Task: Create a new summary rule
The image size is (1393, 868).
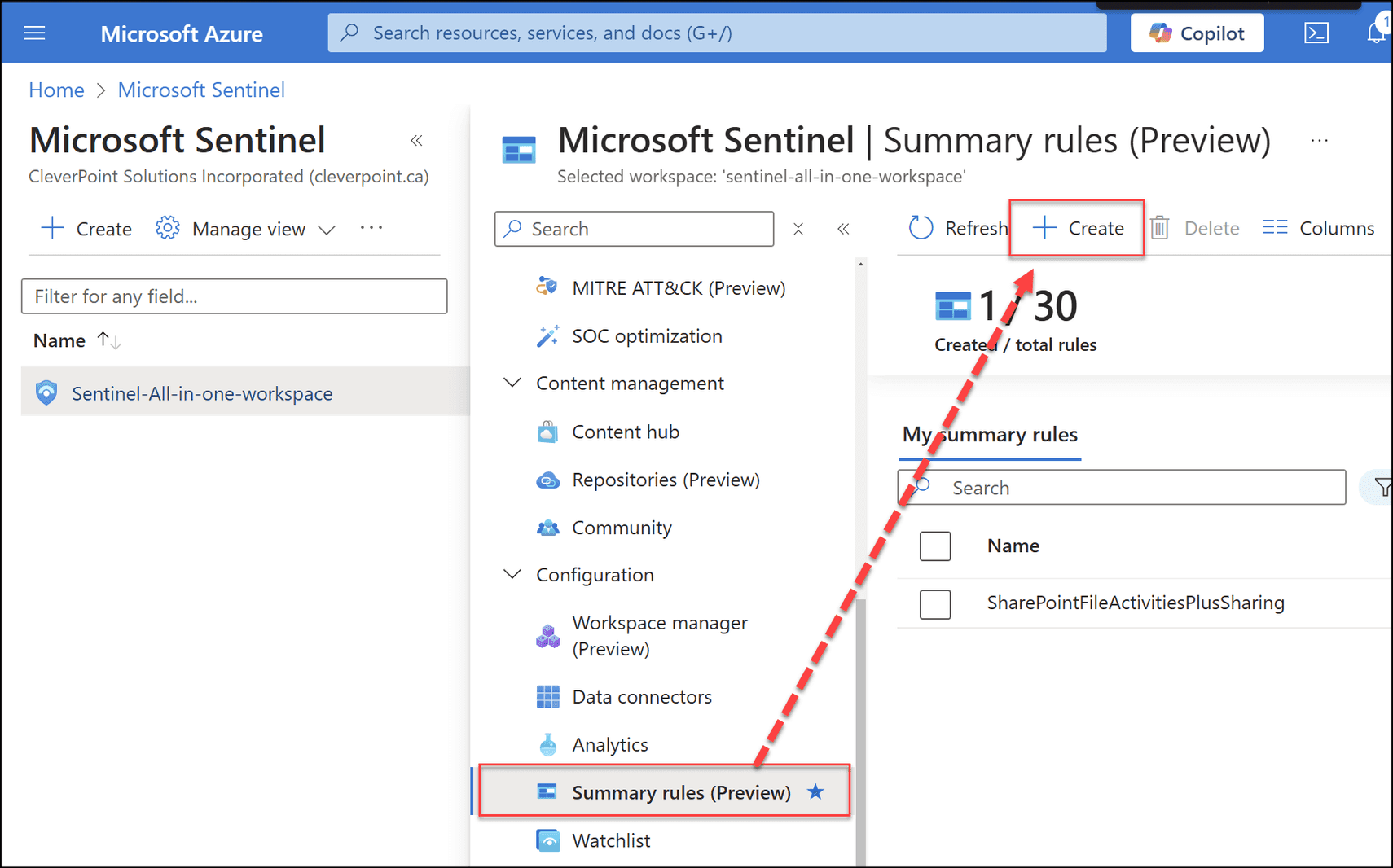Action: pyautogui.click(x=1077, y=228)
